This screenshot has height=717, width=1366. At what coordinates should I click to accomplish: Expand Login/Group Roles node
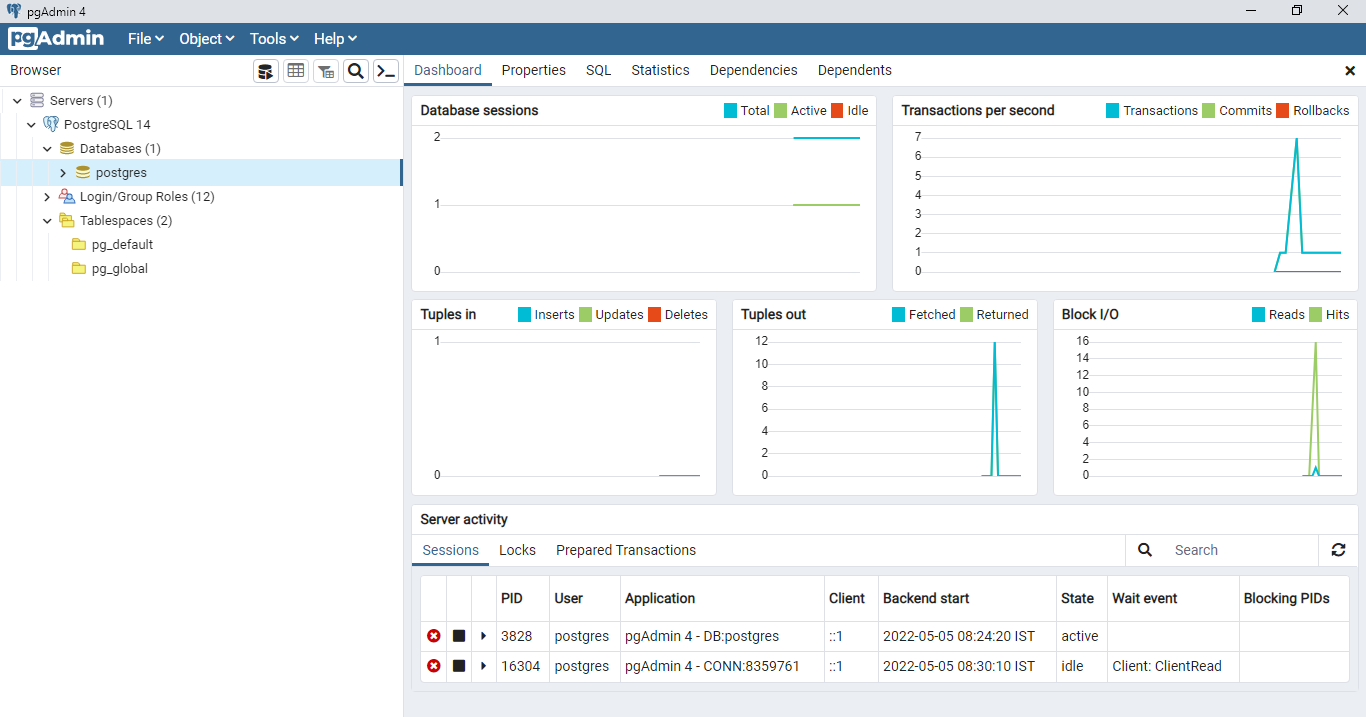[47, 197]
